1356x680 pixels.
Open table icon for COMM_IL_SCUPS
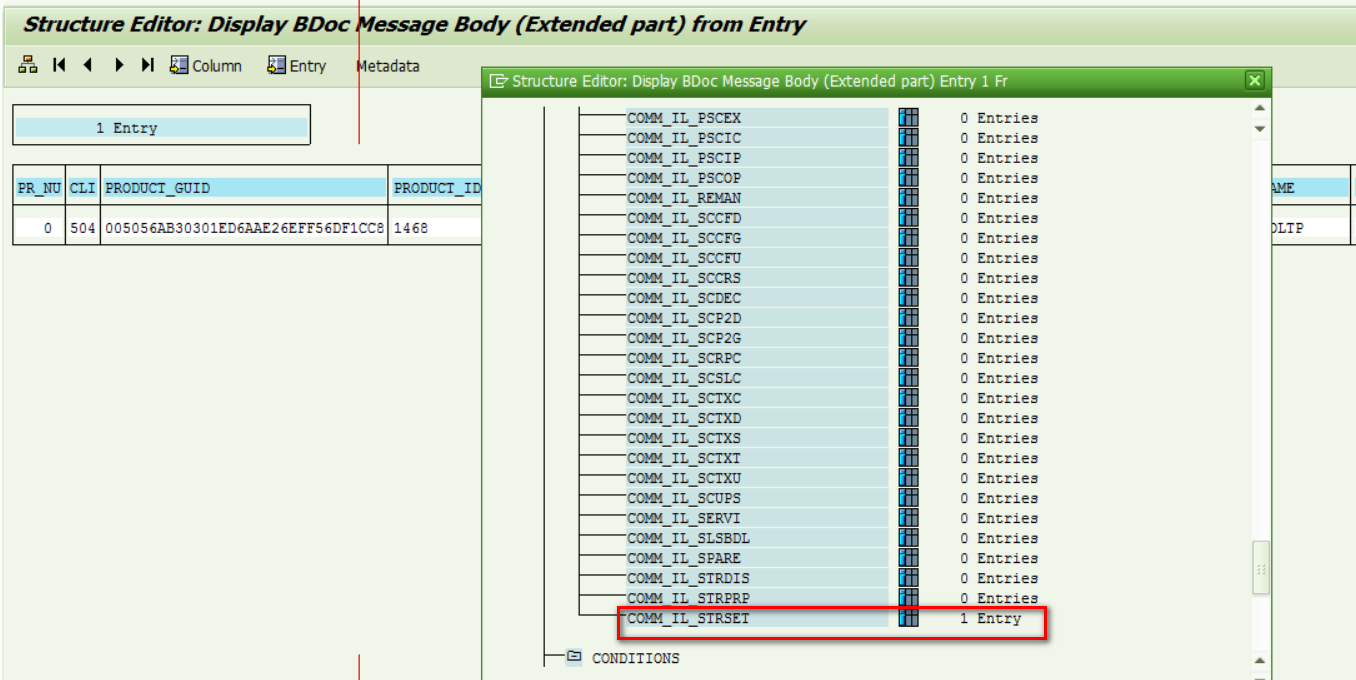[908, 498]
